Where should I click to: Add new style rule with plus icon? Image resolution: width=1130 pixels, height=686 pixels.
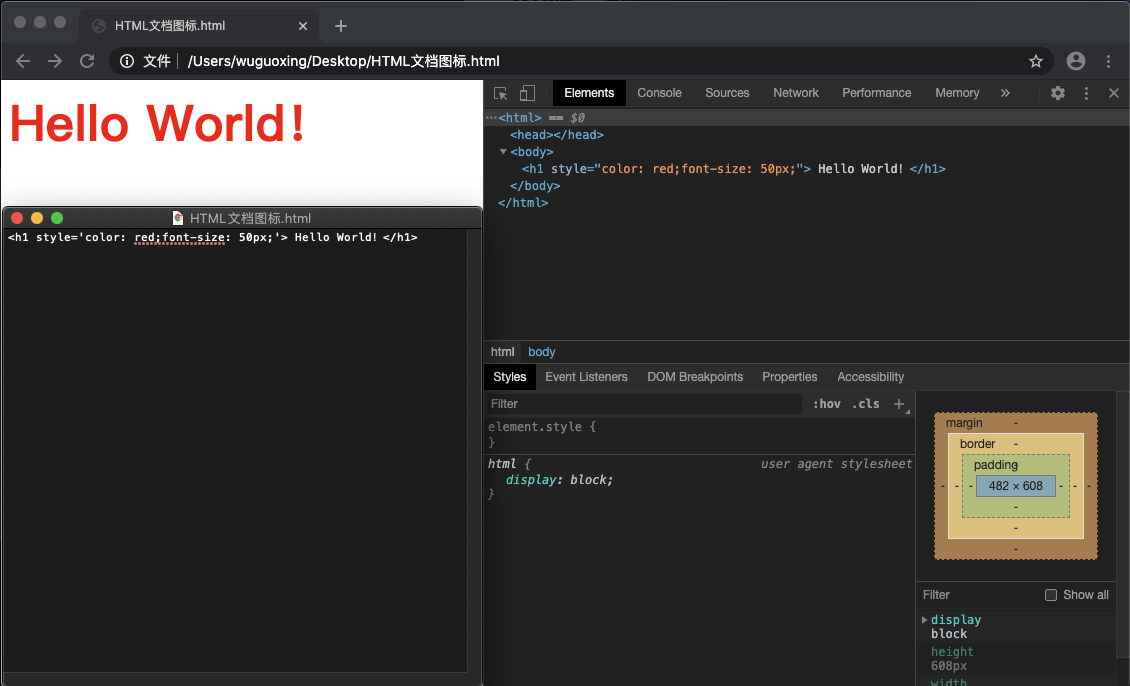[x=899, y=404]
